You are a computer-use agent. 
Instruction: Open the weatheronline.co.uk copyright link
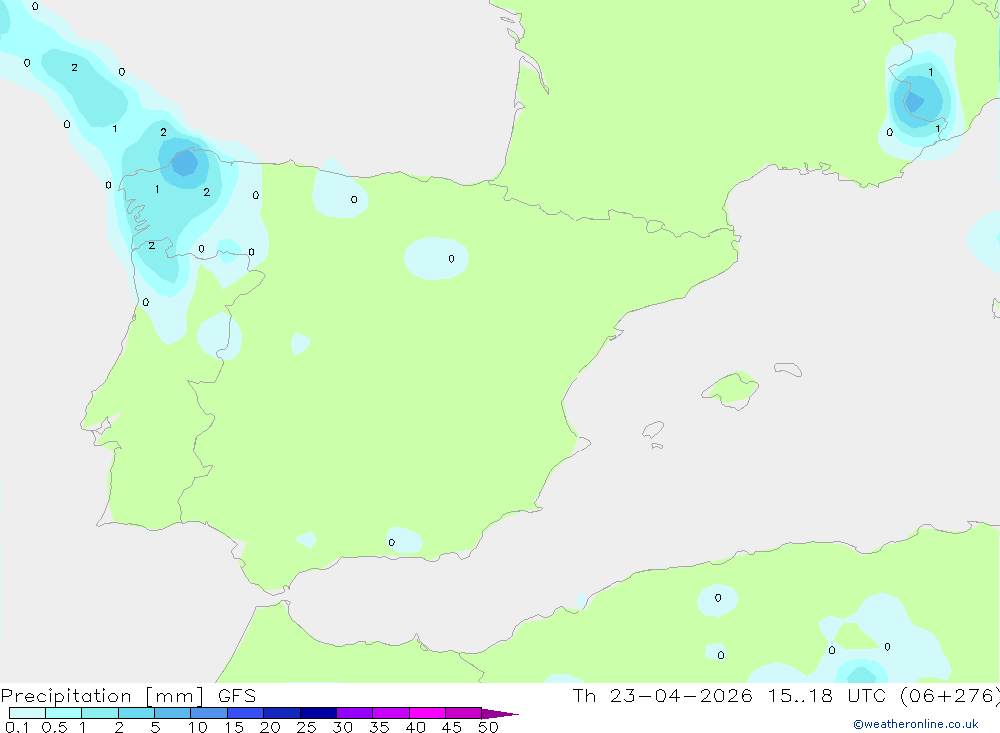point(916,724)
